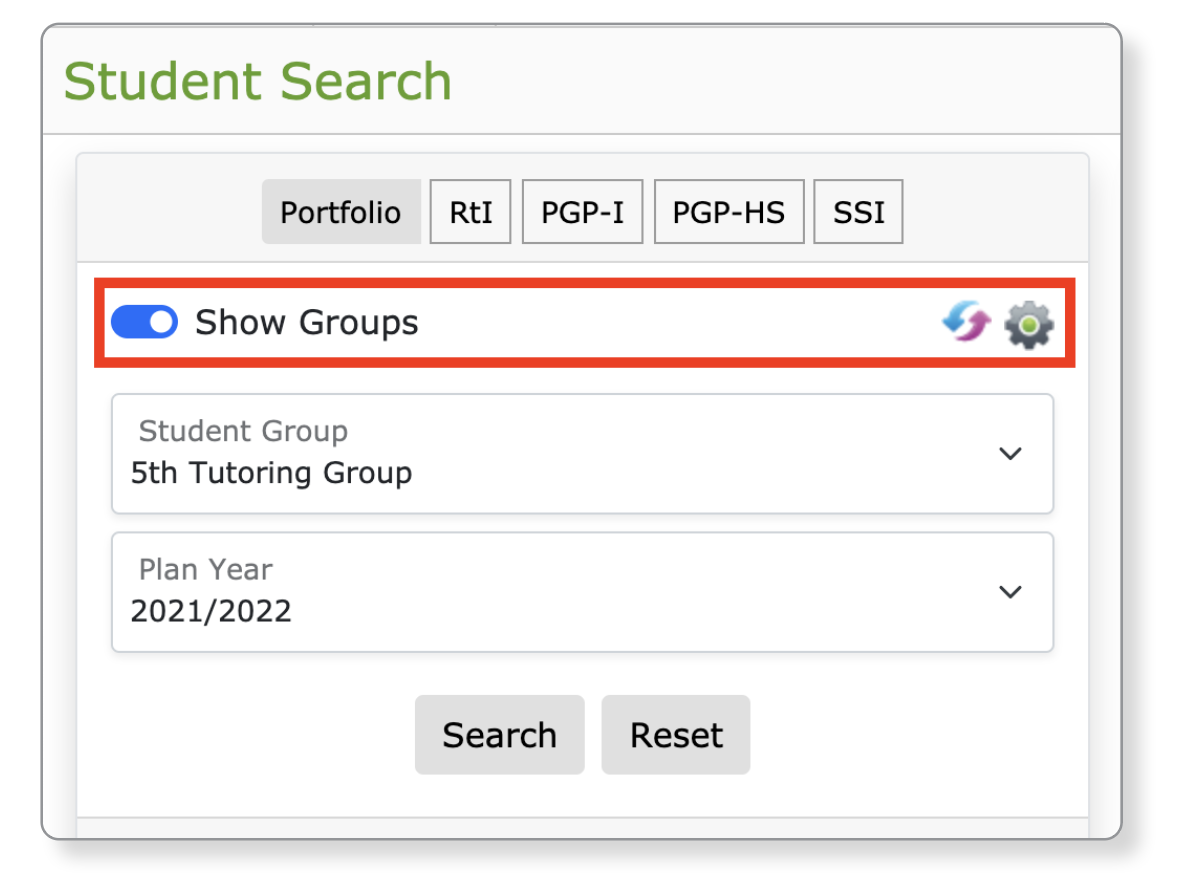
Task: Open the gear settings icon
Action: [x=1029, y=325]
